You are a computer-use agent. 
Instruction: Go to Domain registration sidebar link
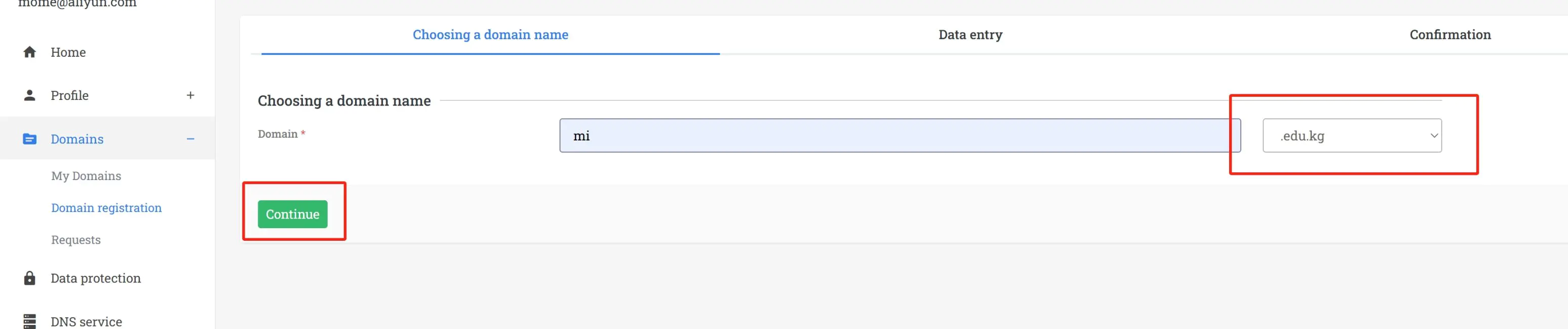(x=106, y=208)
